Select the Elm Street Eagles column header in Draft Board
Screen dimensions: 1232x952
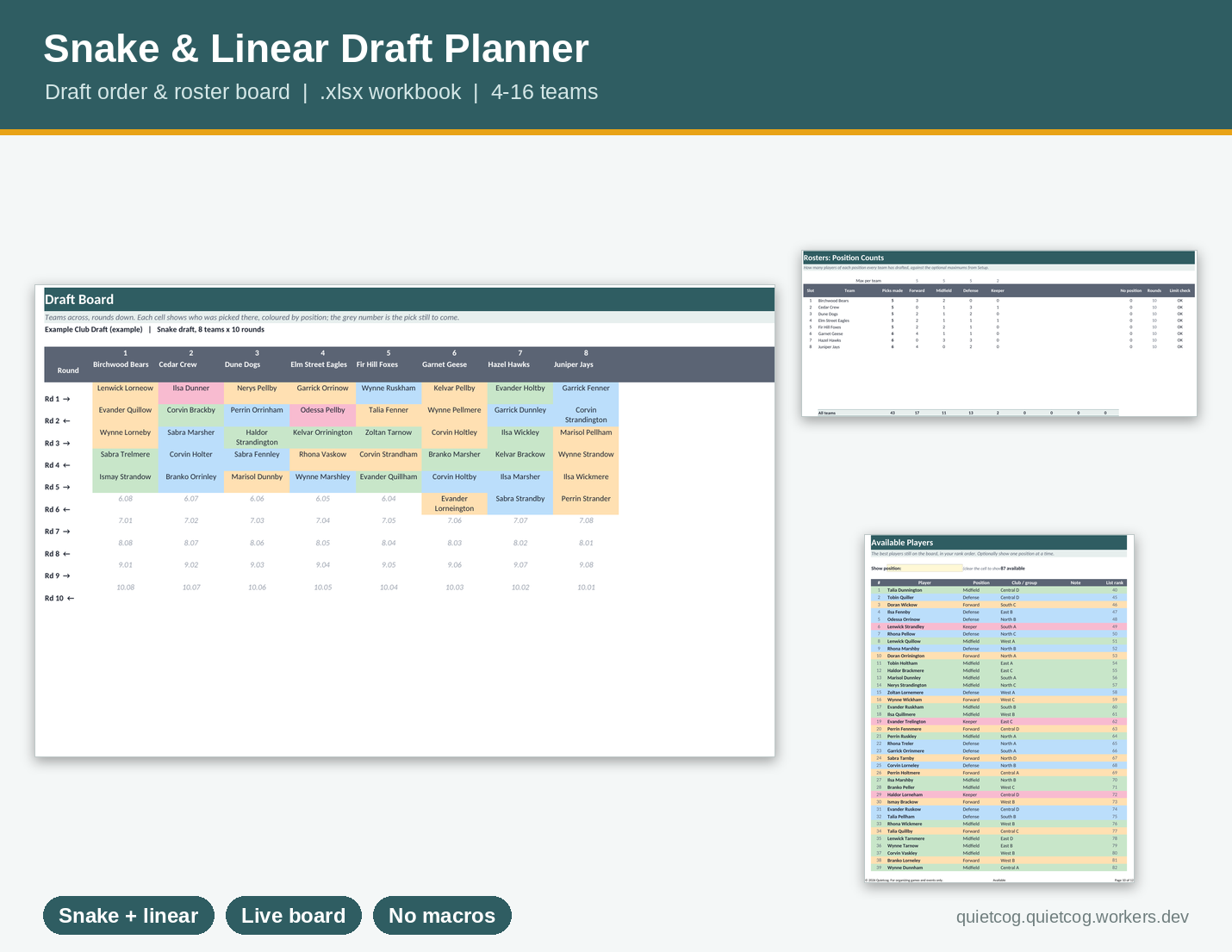tap(323, 364)
